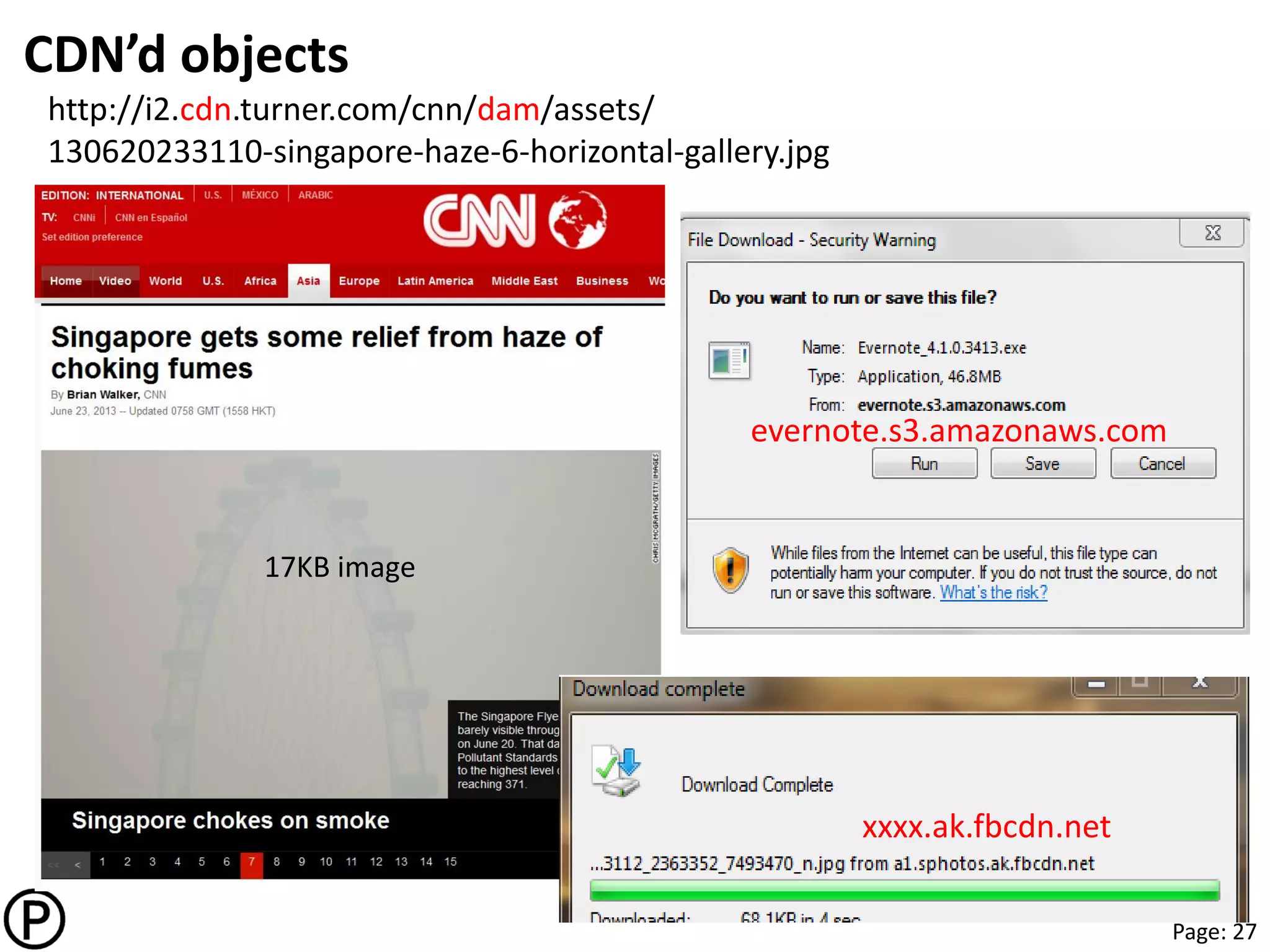Go to gallery image 13

401,862
